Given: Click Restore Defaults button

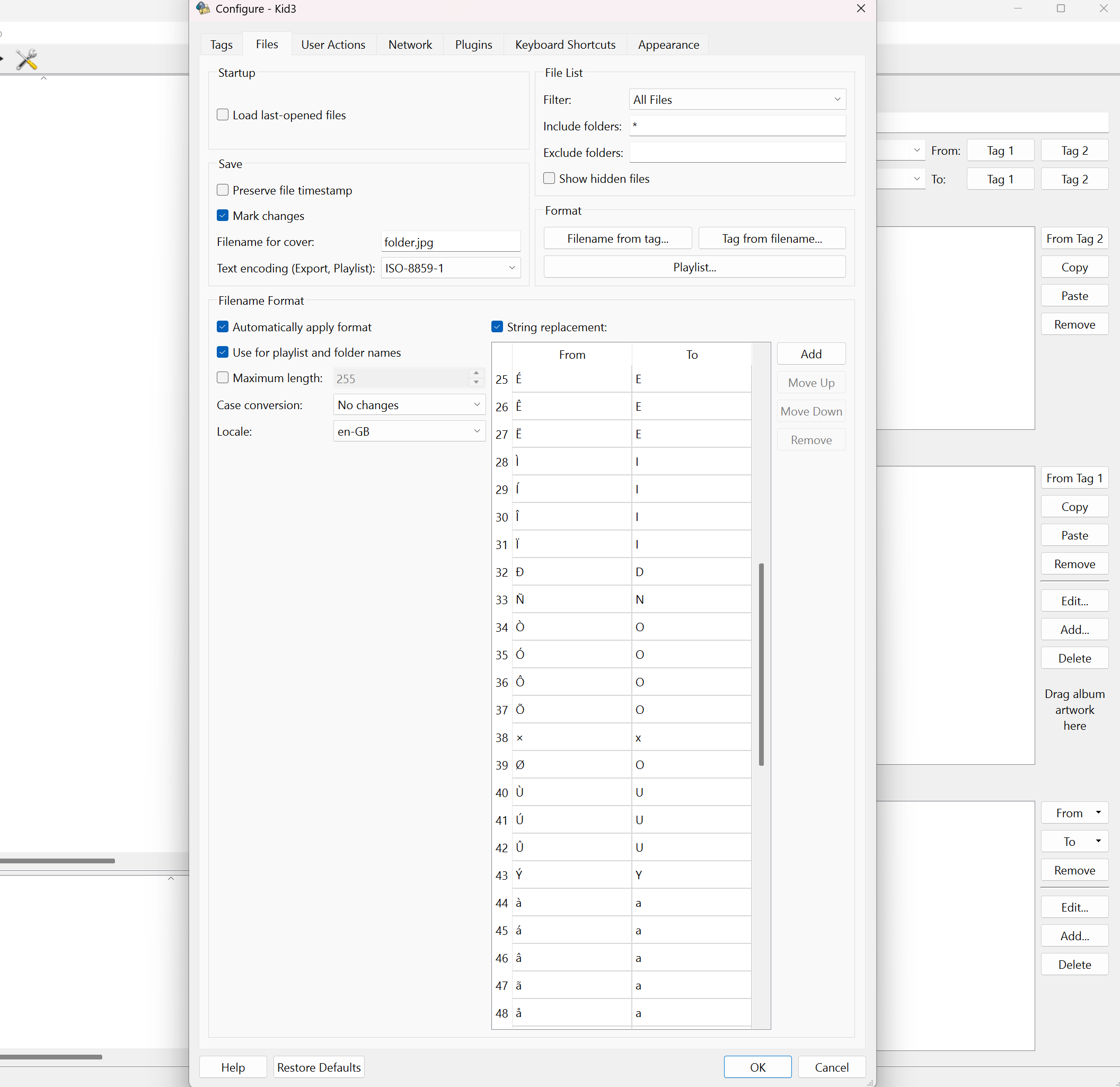Looking at the screenshot, I should click(x=319, y=1067).
